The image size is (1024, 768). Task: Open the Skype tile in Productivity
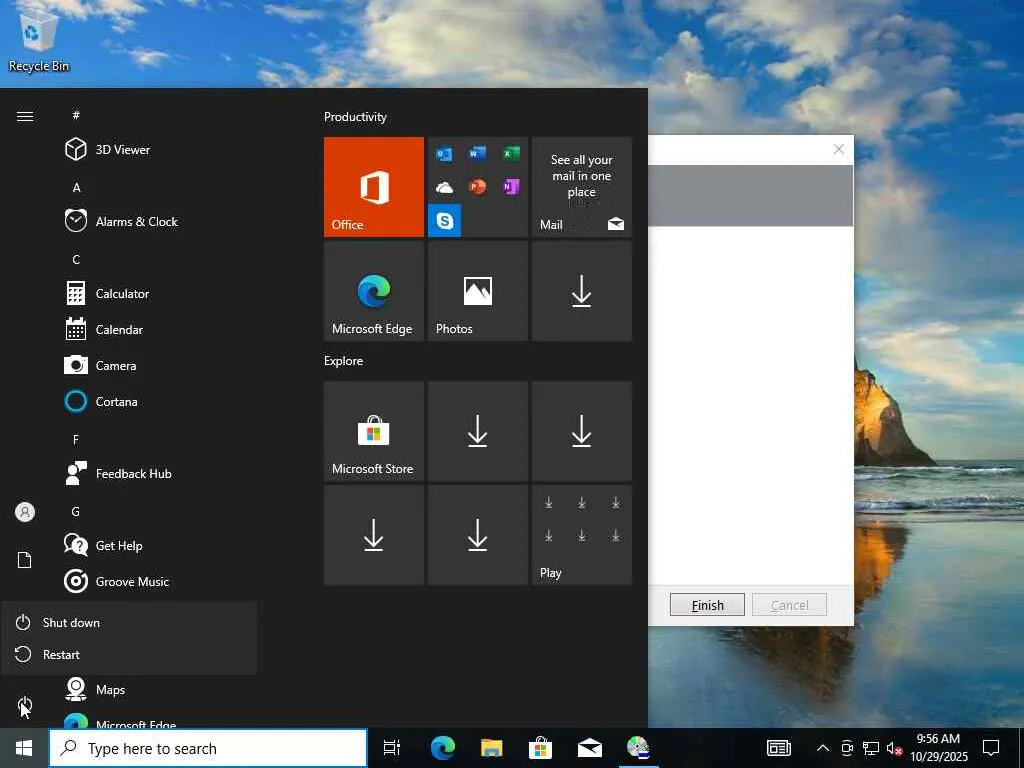[x=445, y=221]
